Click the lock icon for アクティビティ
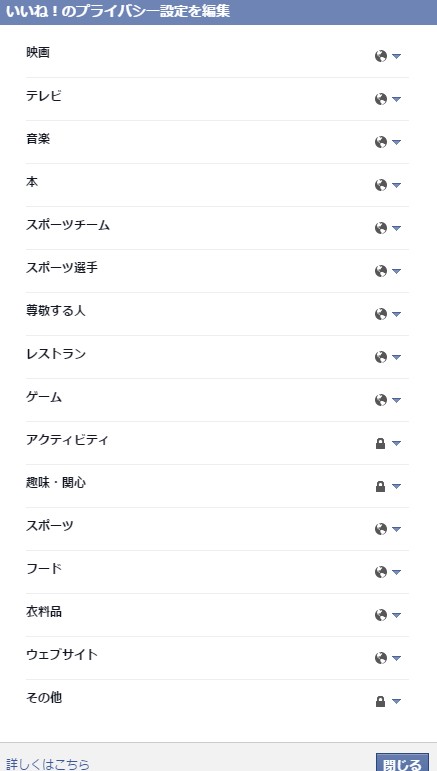 pos(380,444)
